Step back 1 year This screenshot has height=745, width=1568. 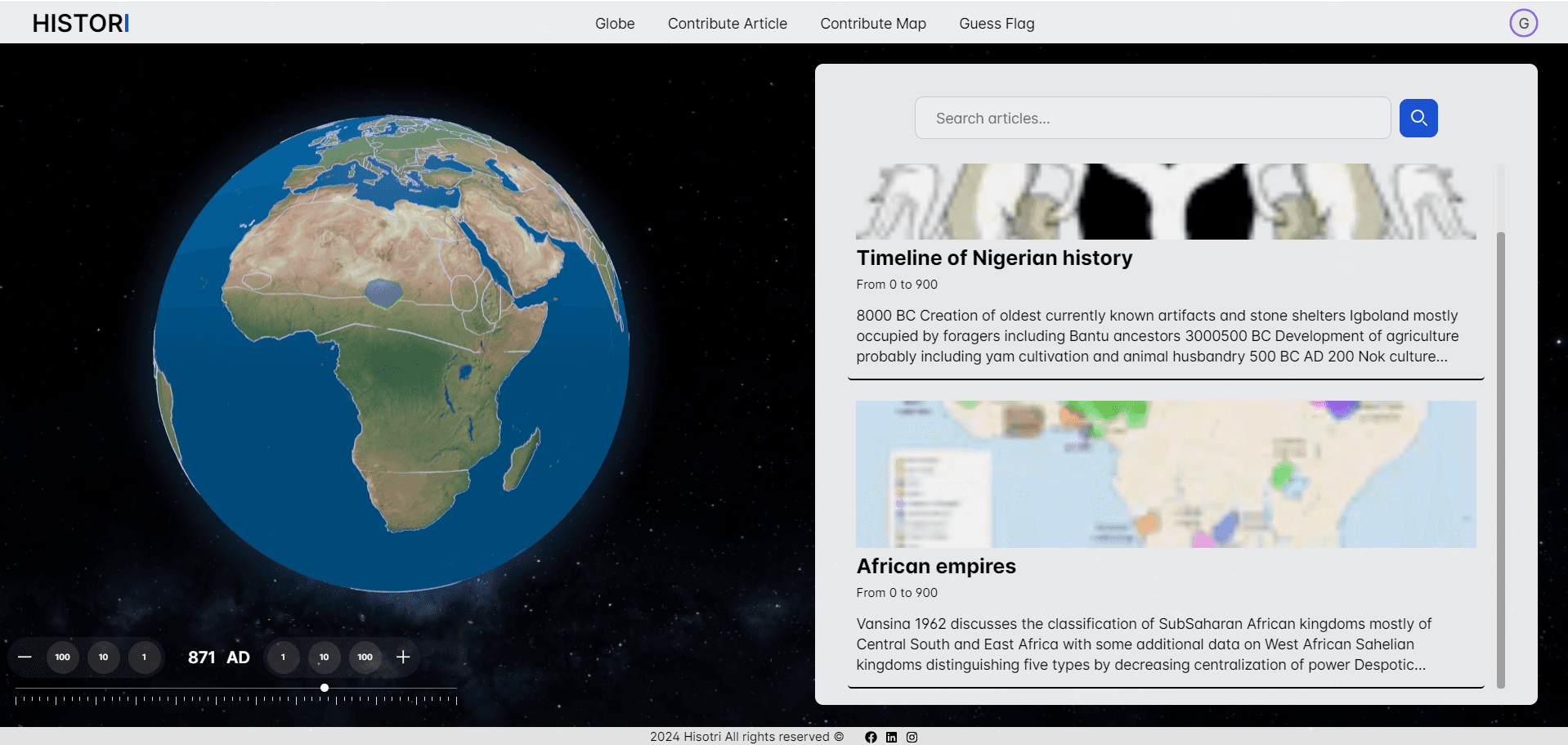(x=145, y=657)
